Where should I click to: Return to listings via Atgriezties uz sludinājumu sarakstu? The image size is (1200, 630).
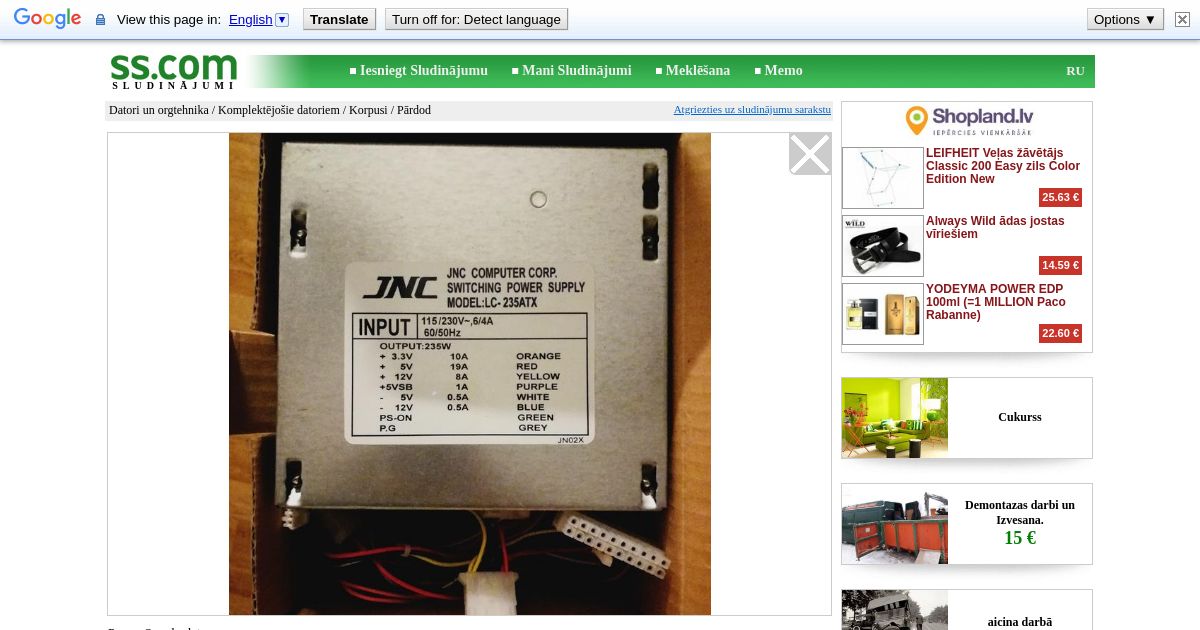tap(752, 110)
